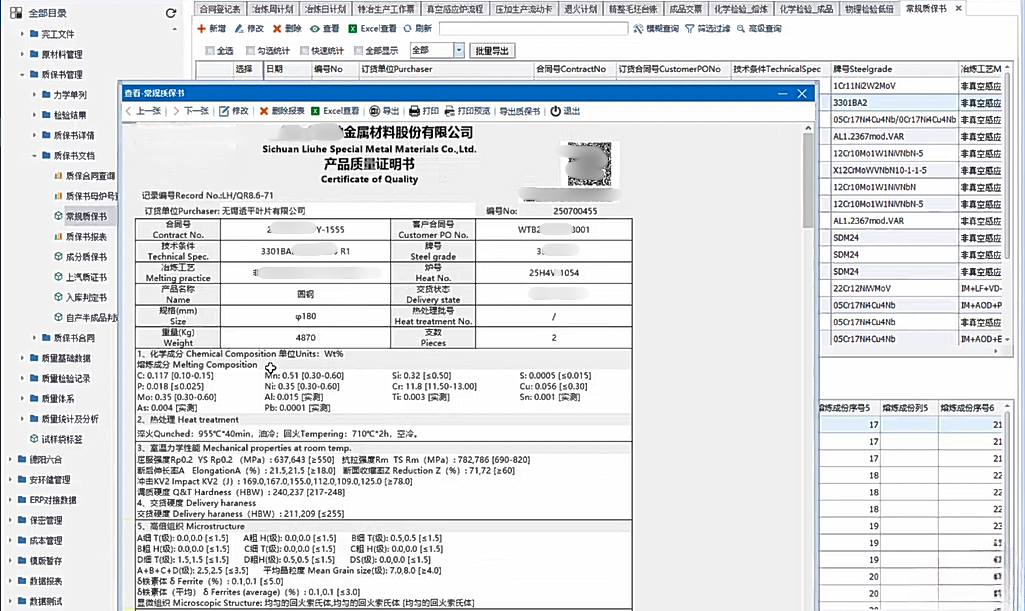Go to previous certificate with 上一张
Screen dimensions: 1025x611
coord(143,111)
